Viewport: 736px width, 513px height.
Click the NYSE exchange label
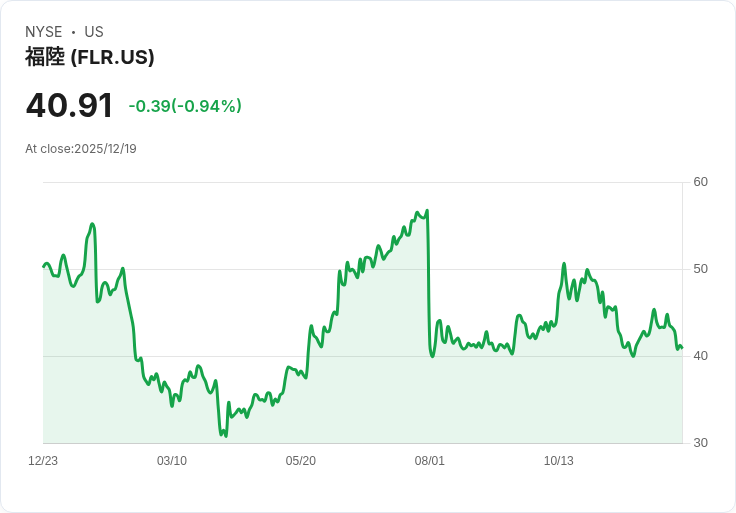pyautogui.click(x=45, y=32)
